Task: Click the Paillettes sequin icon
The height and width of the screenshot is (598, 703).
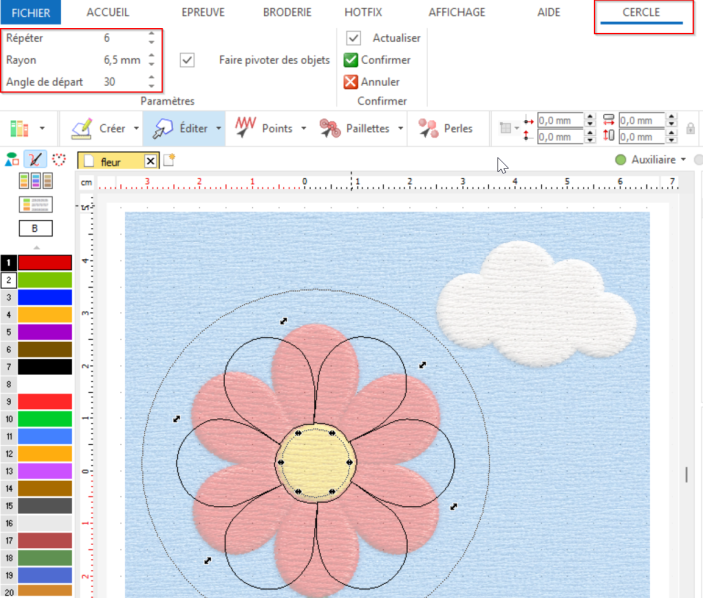Action: (x=330, y=128)
